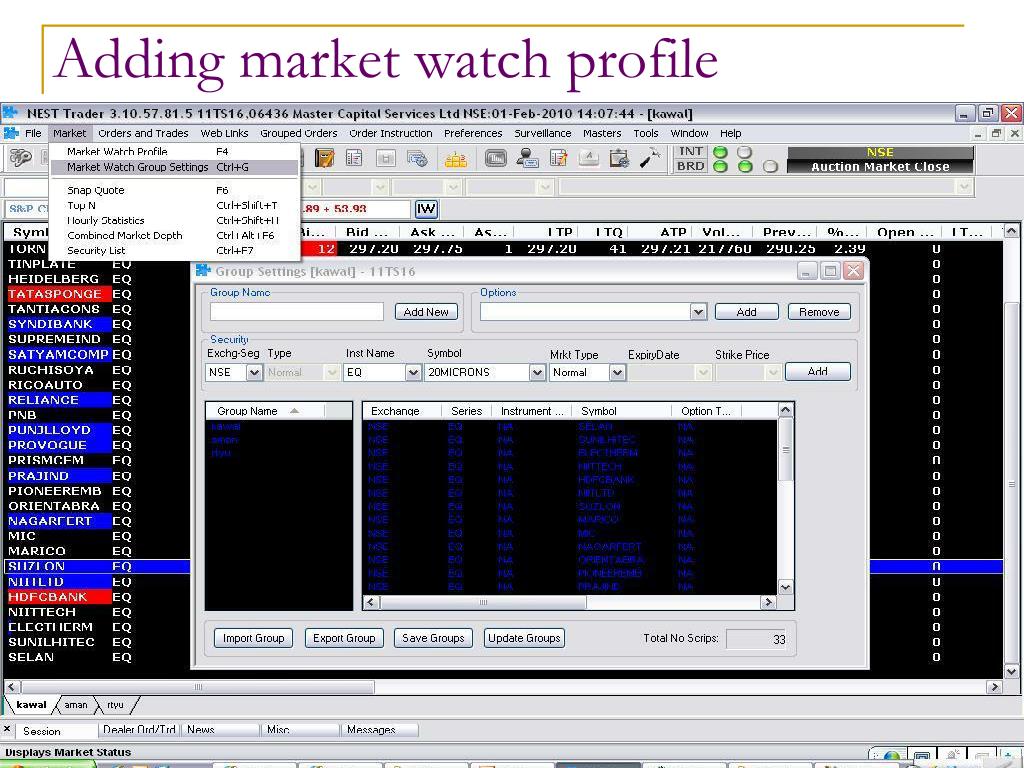Image resolution: width=1024 pixels, height=768 pixels.
Task: Select Snap Quote from Market menu
Action: click(174, 190)
